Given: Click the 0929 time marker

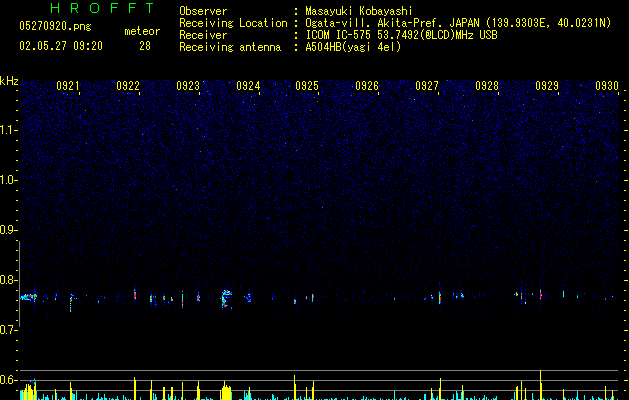Looking at the screenshot, I should [547, 86].
